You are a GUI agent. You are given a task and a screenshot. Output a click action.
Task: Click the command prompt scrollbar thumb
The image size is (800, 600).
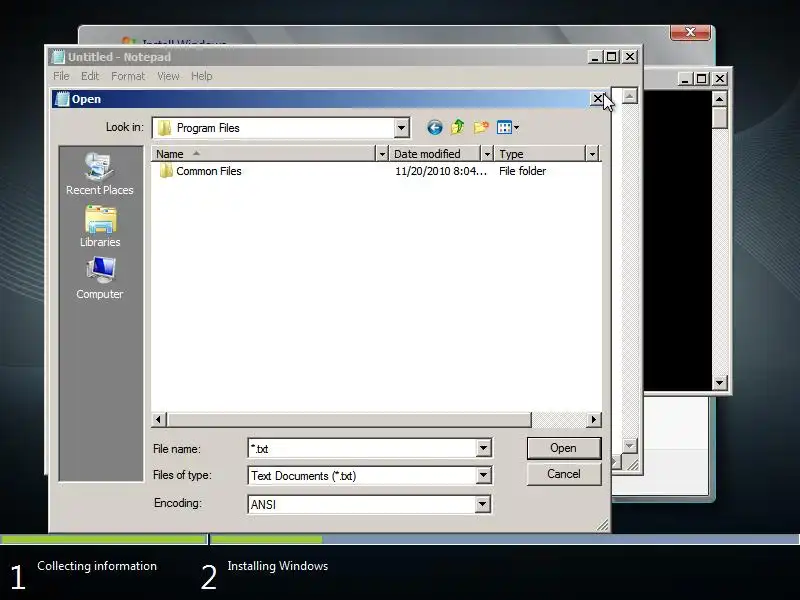pyautogui.click(x=719, y=117)
